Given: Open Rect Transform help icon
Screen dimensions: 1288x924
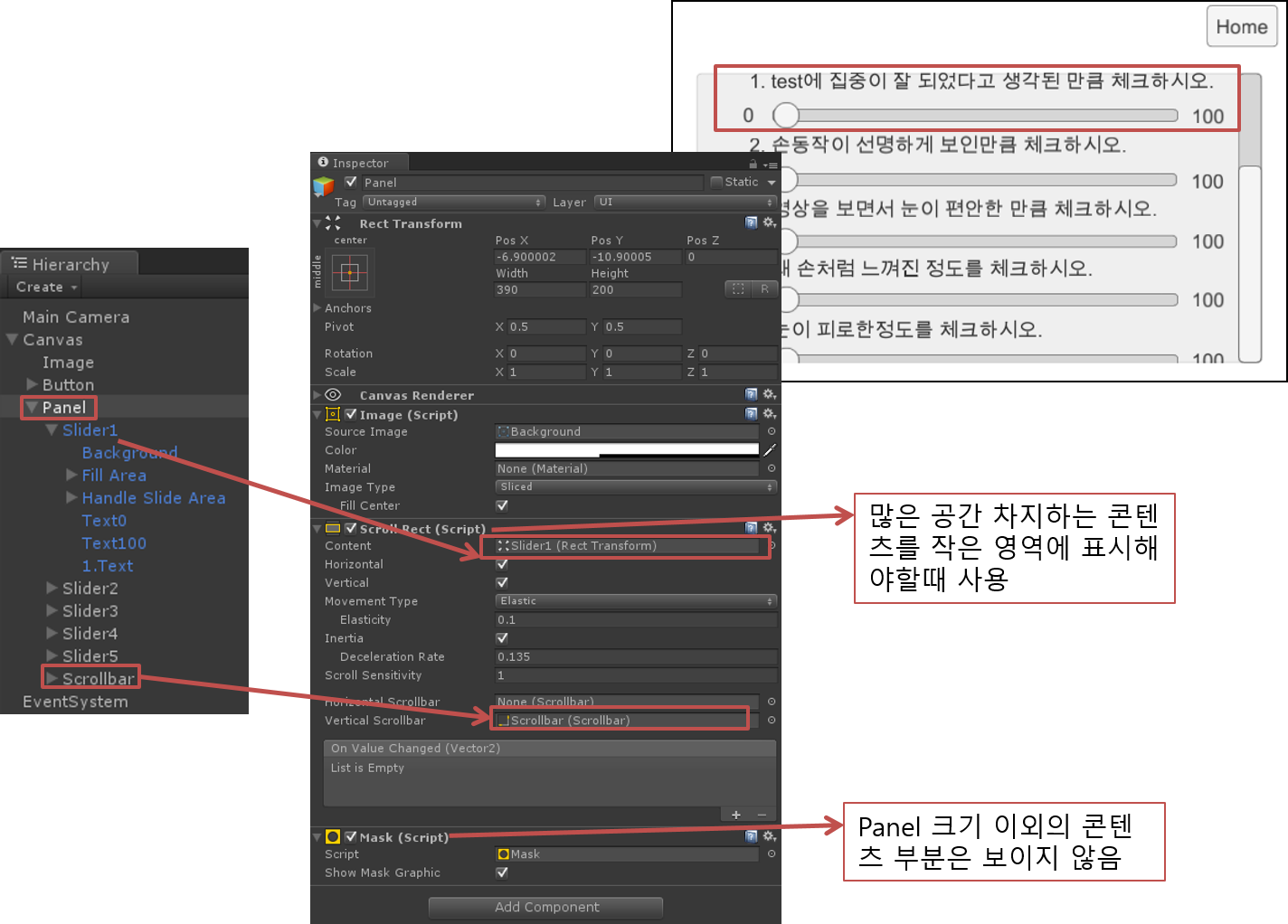Looking at the screenshot, I should 751,222.
